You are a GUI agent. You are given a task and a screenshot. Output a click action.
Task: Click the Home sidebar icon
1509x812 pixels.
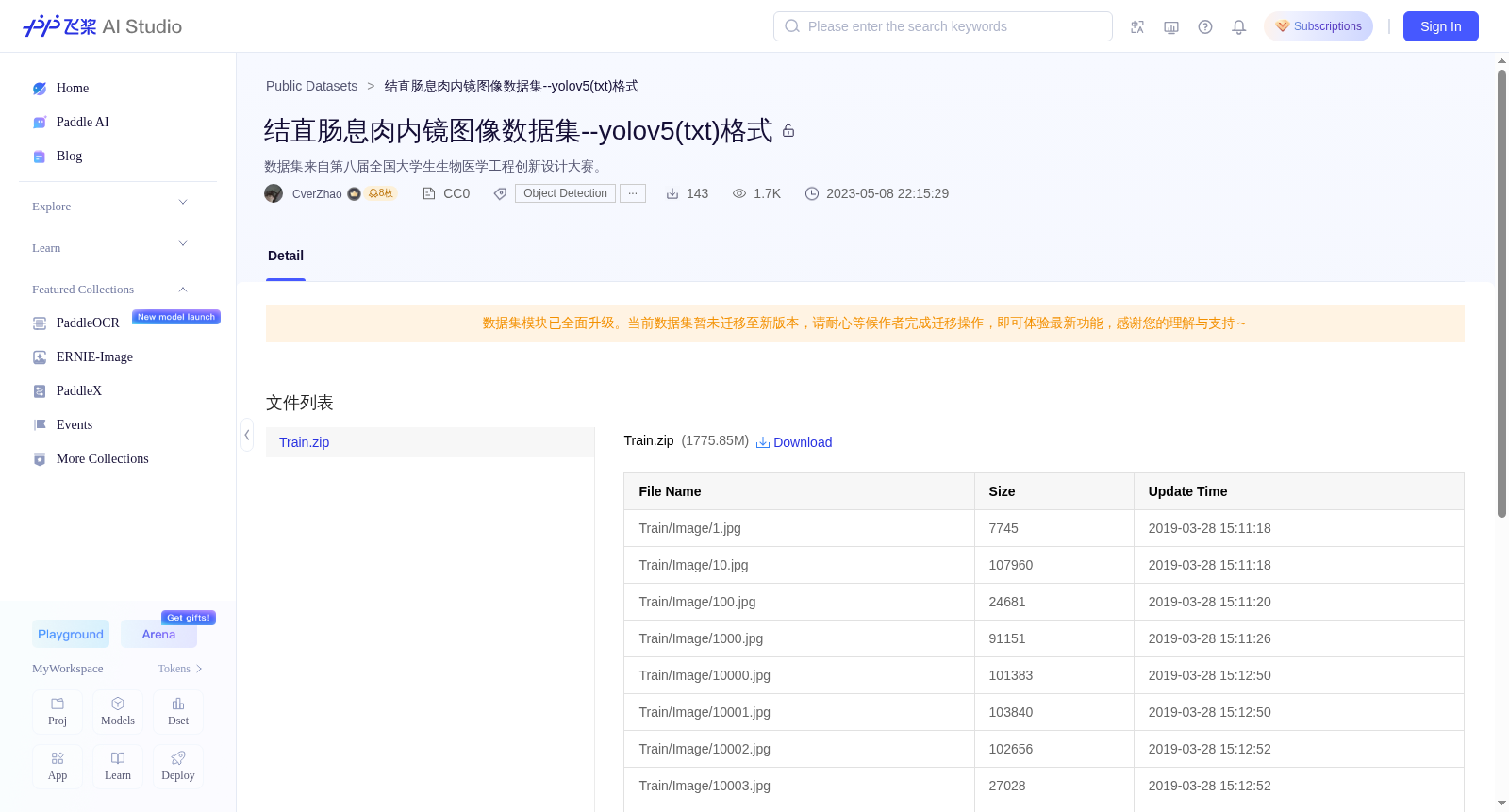click(x=40, y=89)
